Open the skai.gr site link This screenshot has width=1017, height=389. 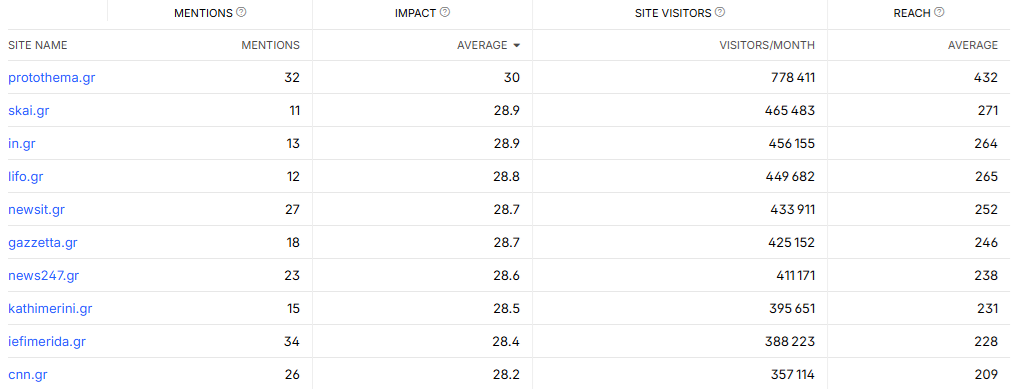point(29,111)
